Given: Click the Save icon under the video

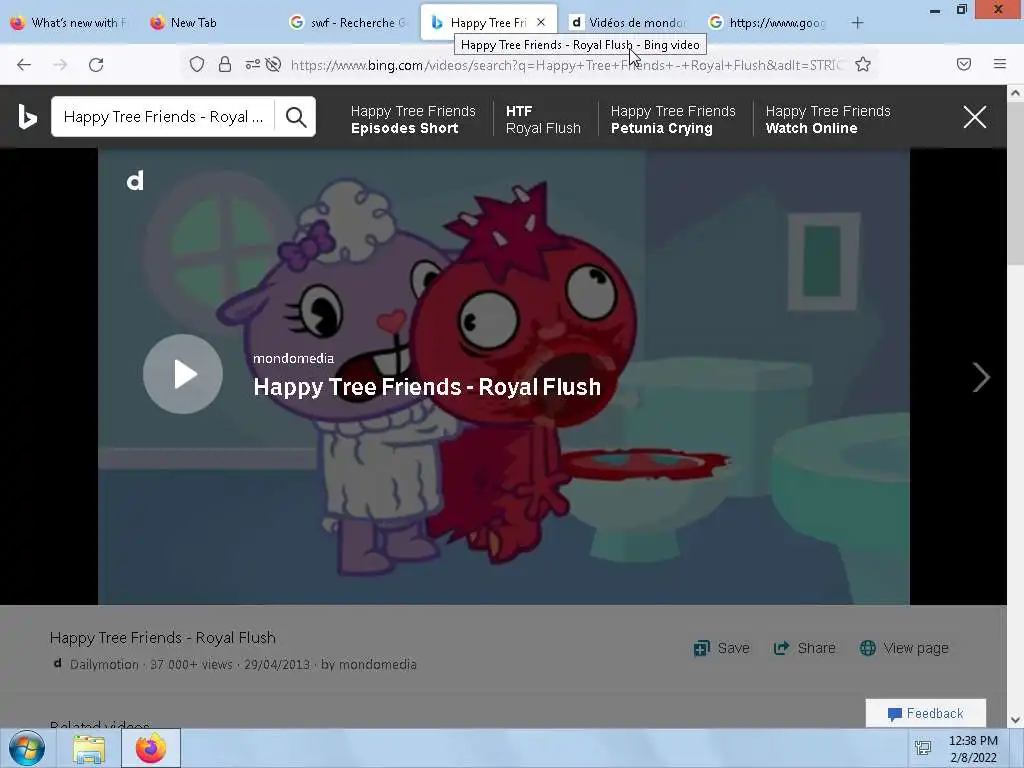Looking at the screenshot, I should tap(701, 648).
